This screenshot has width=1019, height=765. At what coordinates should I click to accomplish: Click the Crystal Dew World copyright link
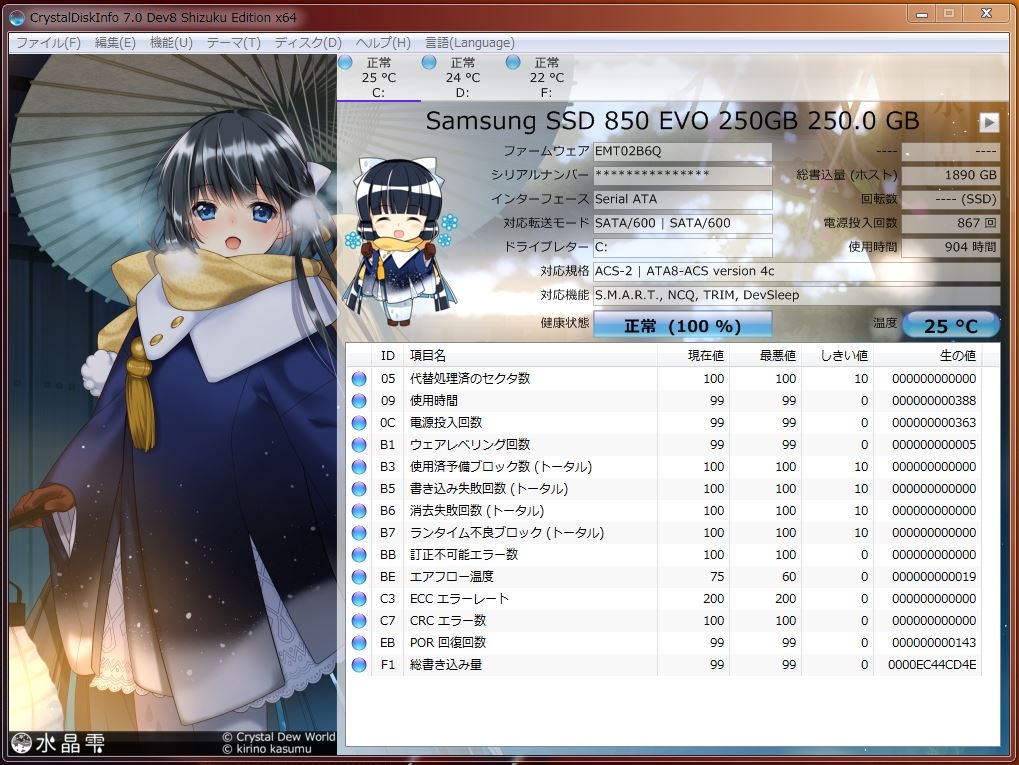coord(279,737)
